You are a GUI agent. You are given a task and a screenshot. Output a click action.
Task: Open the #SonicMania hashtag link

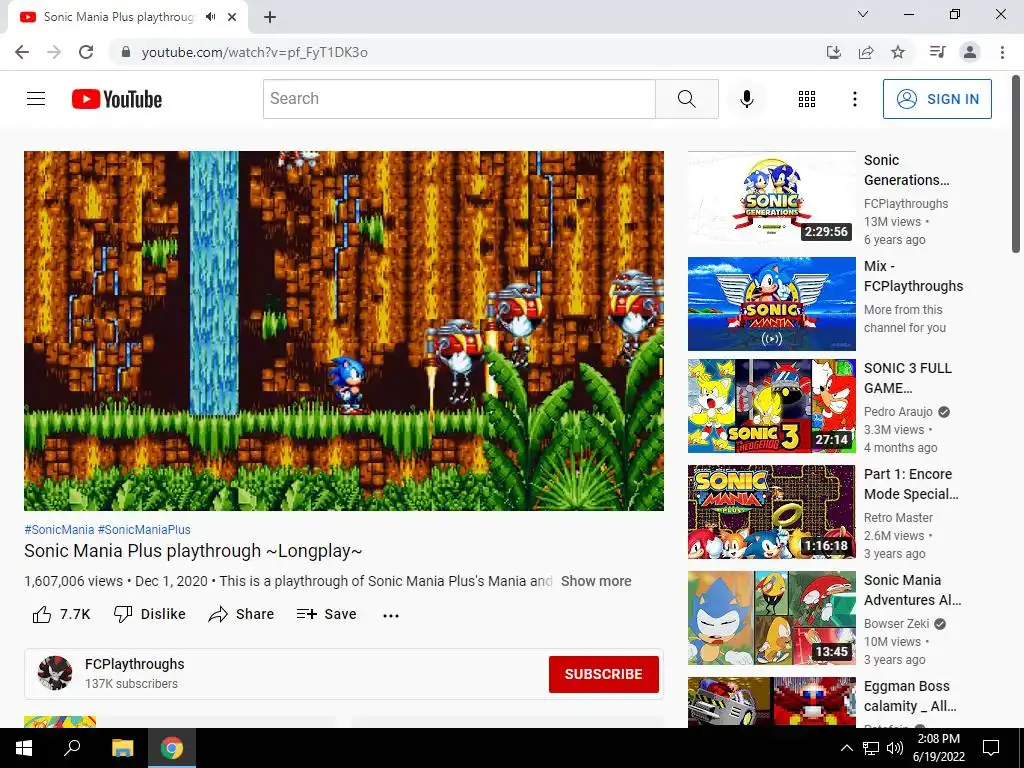point(59,530)
